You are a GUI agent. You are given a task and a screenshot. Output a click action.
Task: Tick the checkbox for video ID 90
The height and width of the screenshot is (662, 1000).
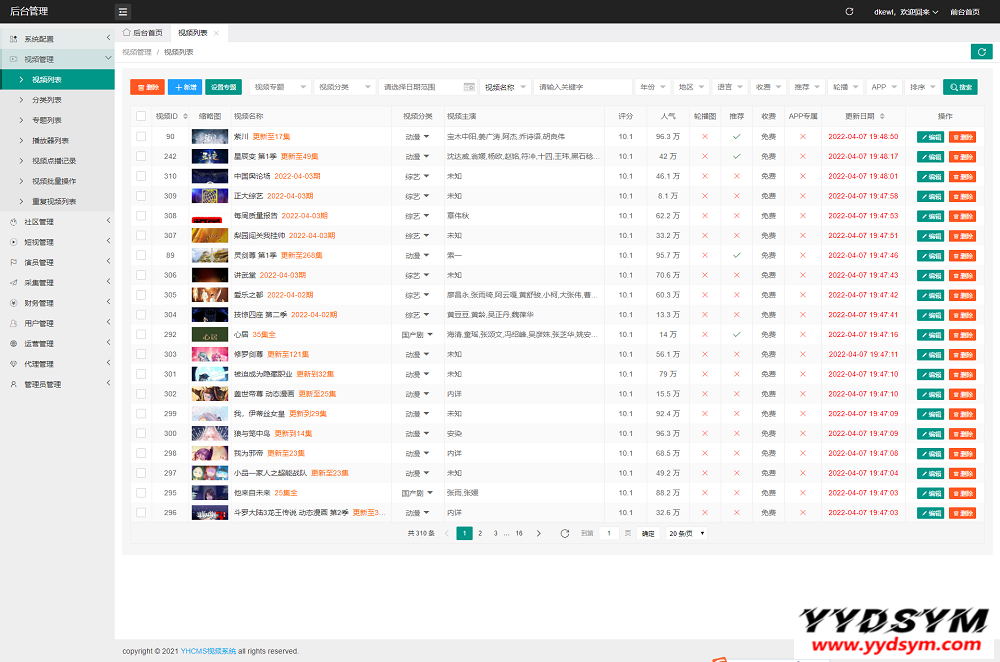tap(141, 136)
